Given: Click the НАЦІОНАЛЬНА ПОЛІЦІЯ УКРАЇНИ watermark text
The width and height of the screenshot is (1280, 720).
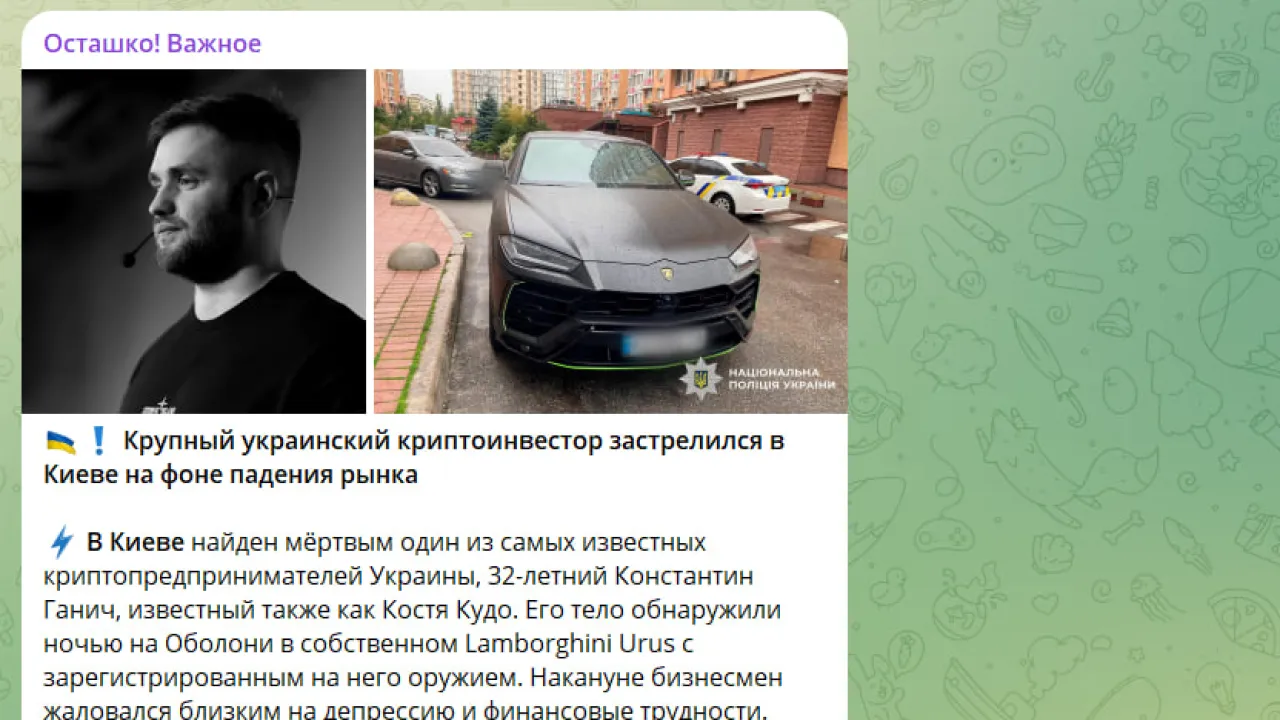Looking at the screenshot, I should point(781,379).
